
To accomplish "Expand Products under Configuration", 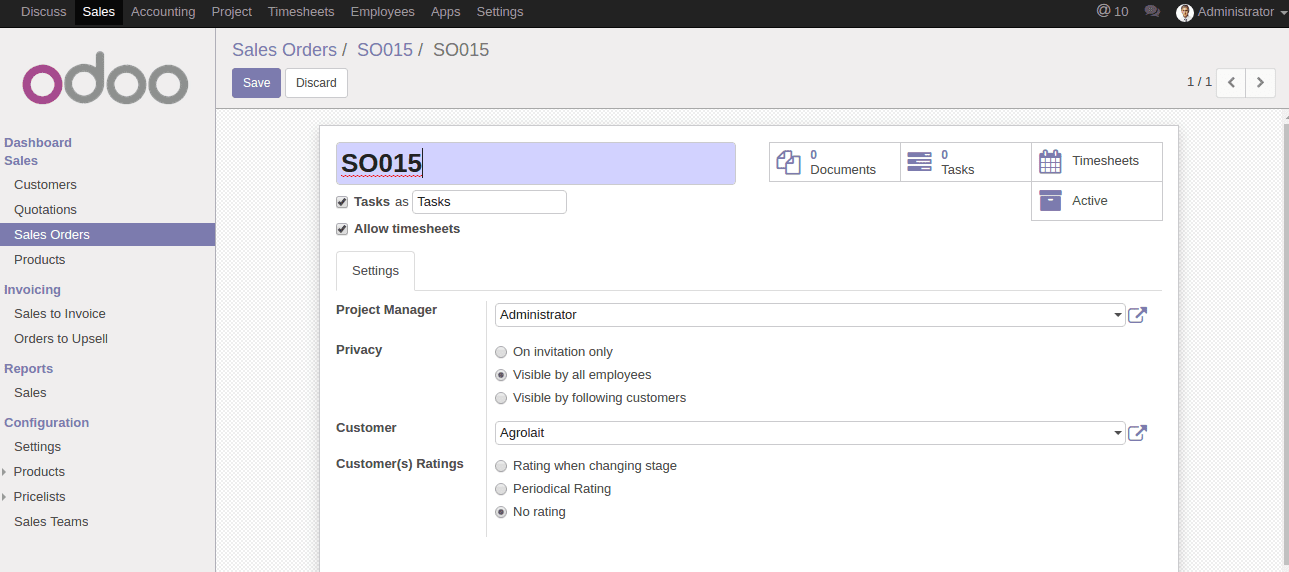I will pos(4,472).
